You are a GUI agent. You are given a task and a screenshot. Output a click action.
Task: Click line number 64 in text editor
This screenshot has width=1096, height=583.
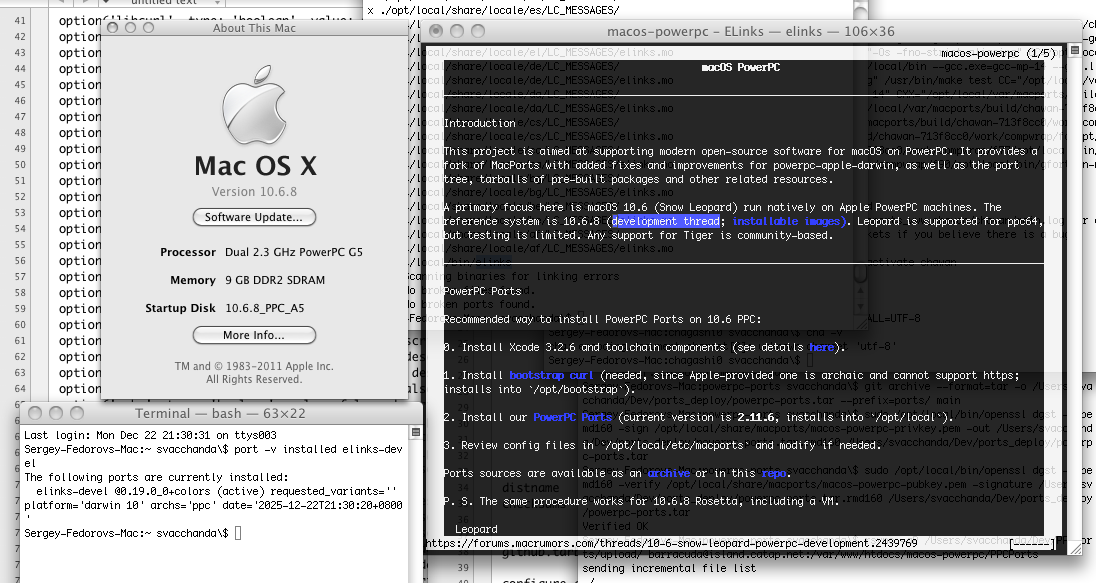[x=20, y=389]
